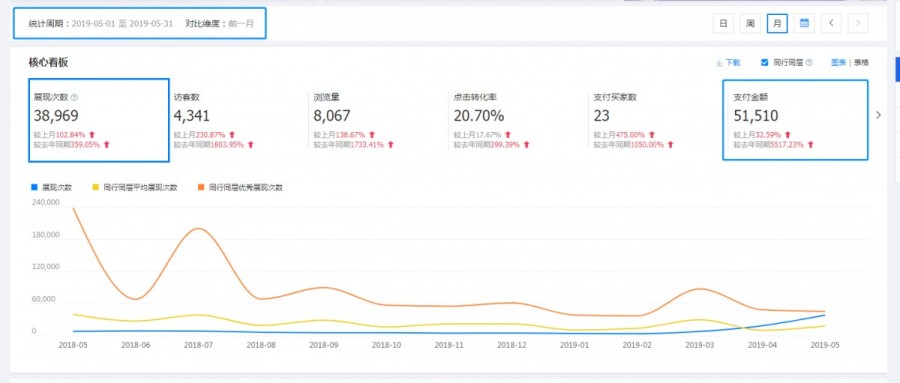Viewport: 900px width, 383px height.
Task: Click help icon beside 展现次数 title
Action: pos(75,98)
